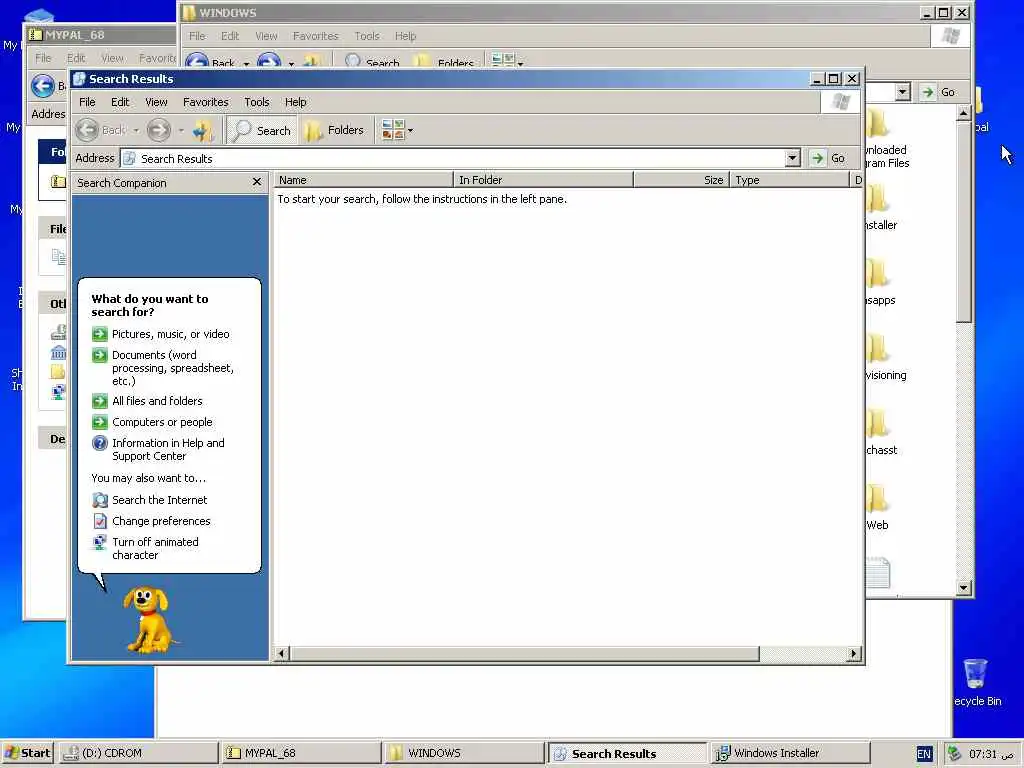Toggle the Folders button in Search Results toolbar

335,130
